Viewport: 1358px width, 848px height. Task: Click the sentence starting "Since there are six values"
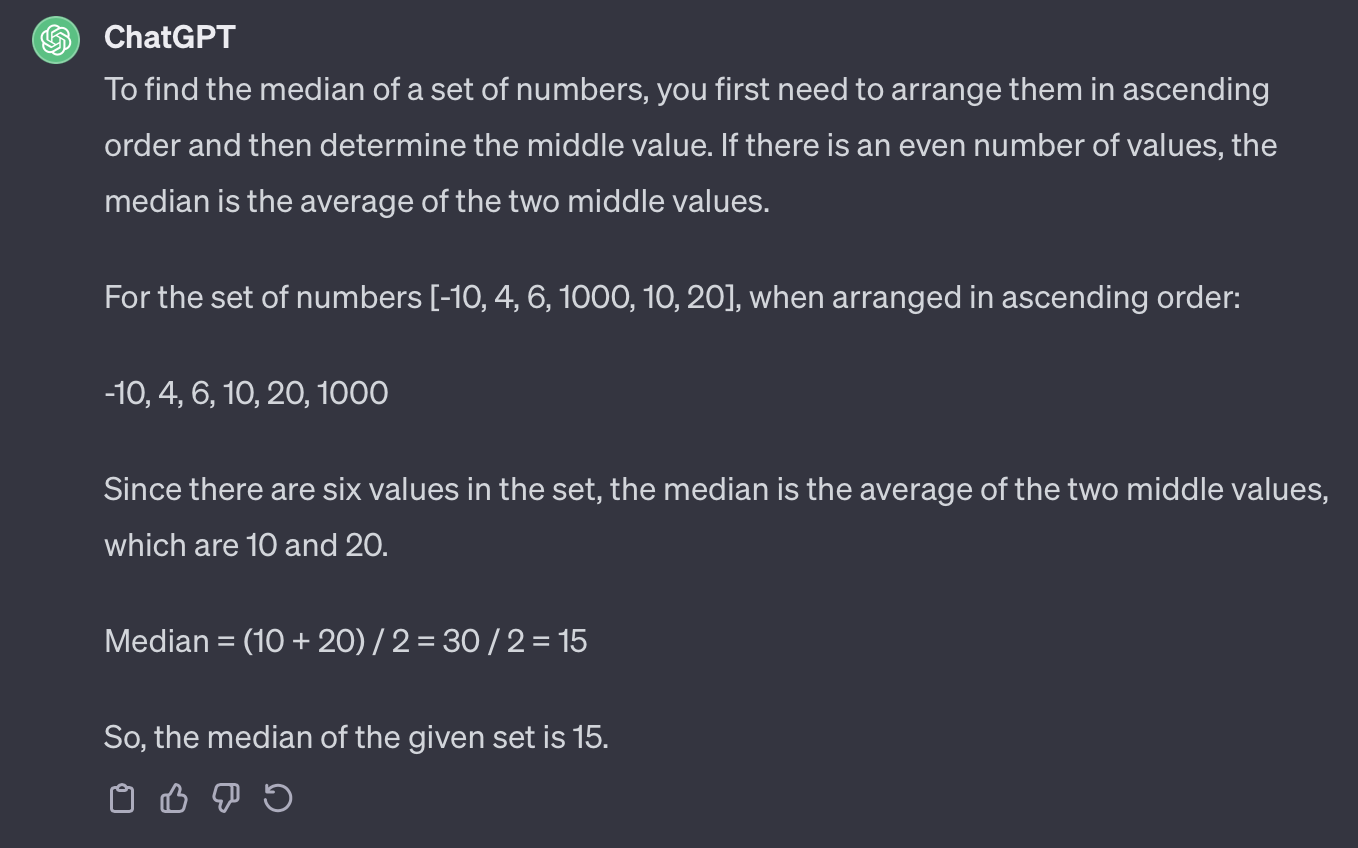[716, 490]
